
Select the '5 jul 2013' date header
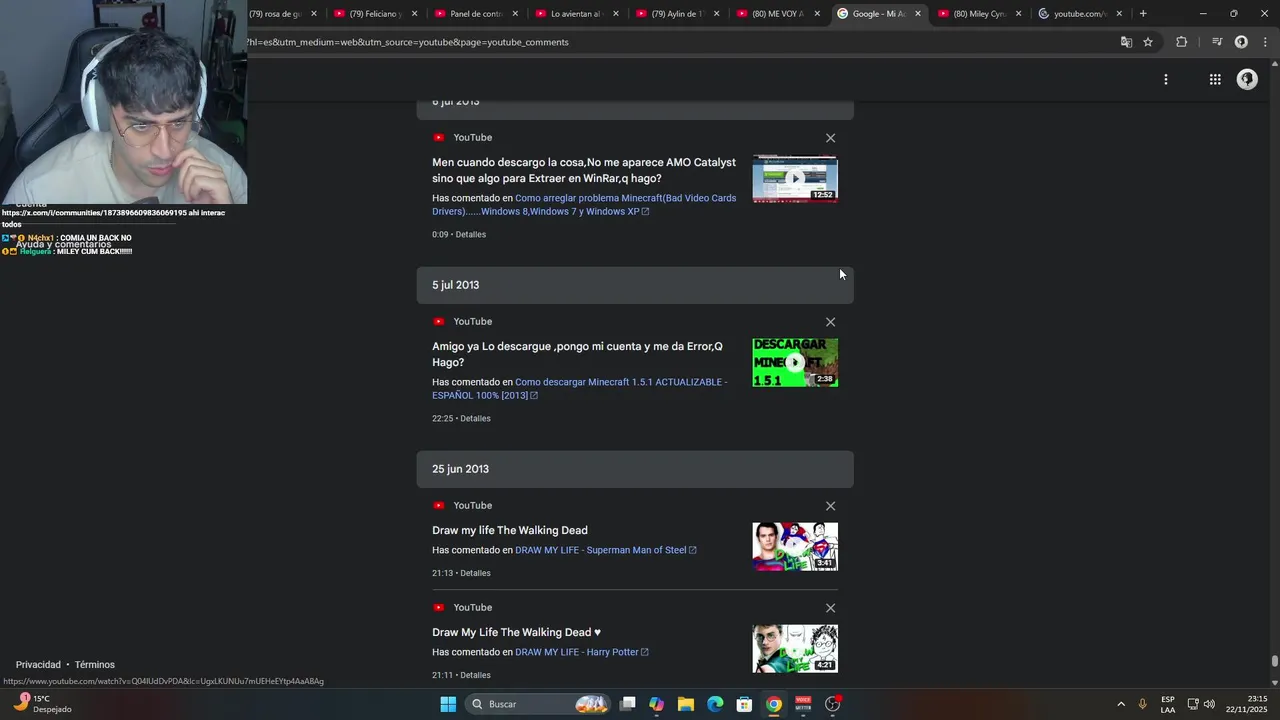coord(635,285)
